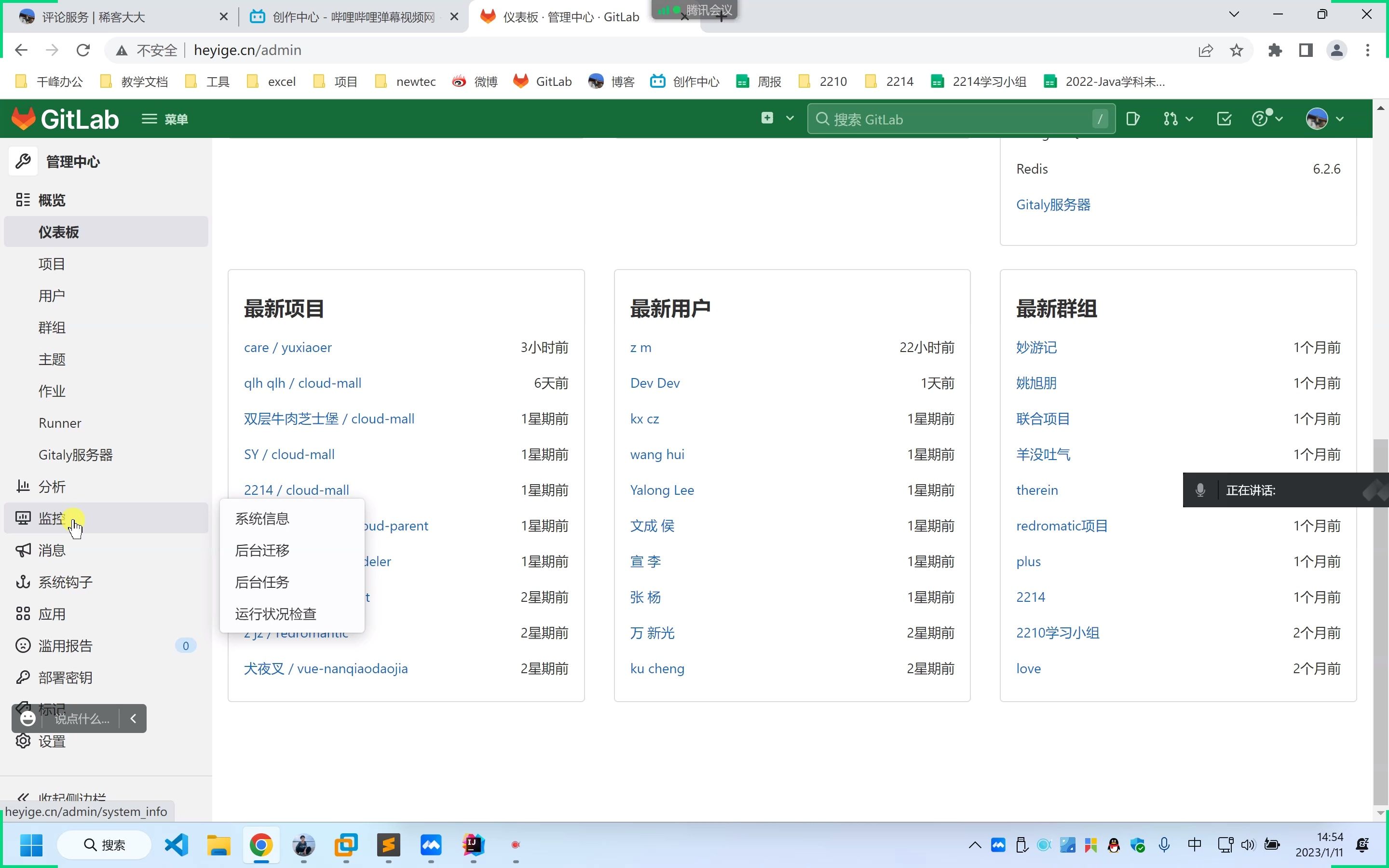Click the 应用 grid icon
Image resolution: width=1389 pixels, height=868 pixels.
[x=23, y=614]
